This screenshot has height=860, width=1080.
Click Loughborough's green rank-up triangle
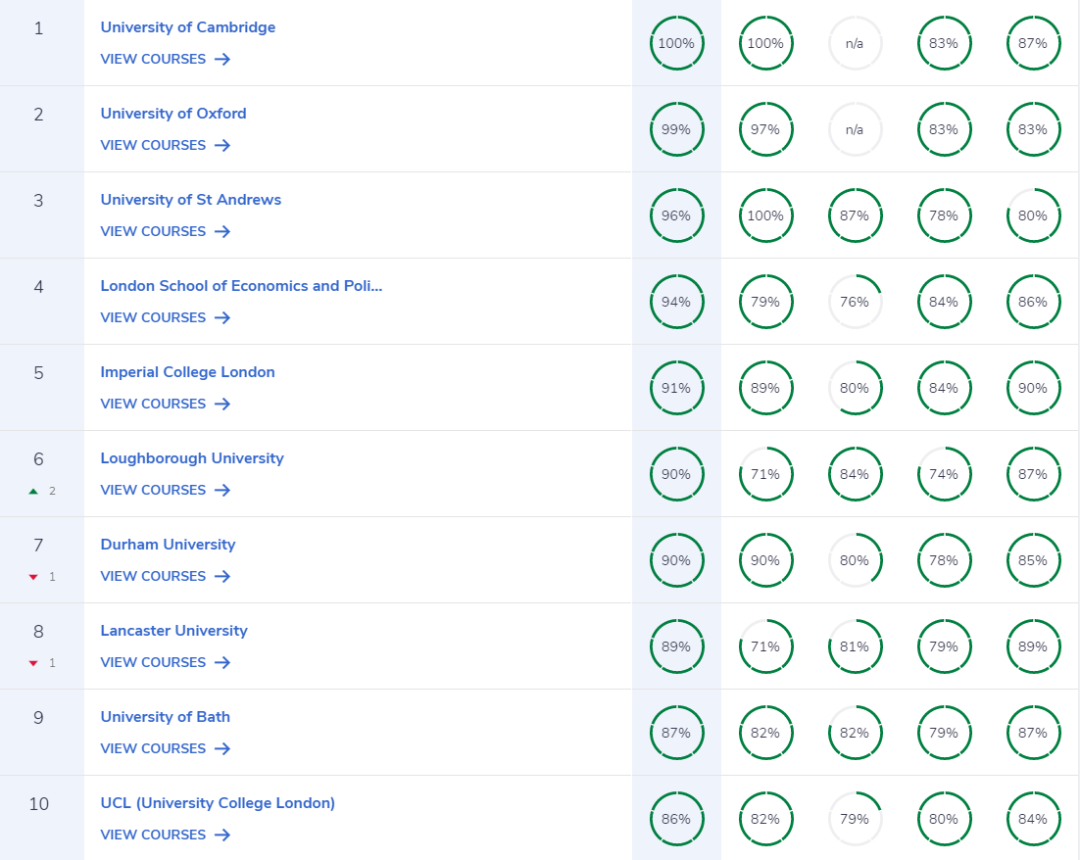pos(33,491)
